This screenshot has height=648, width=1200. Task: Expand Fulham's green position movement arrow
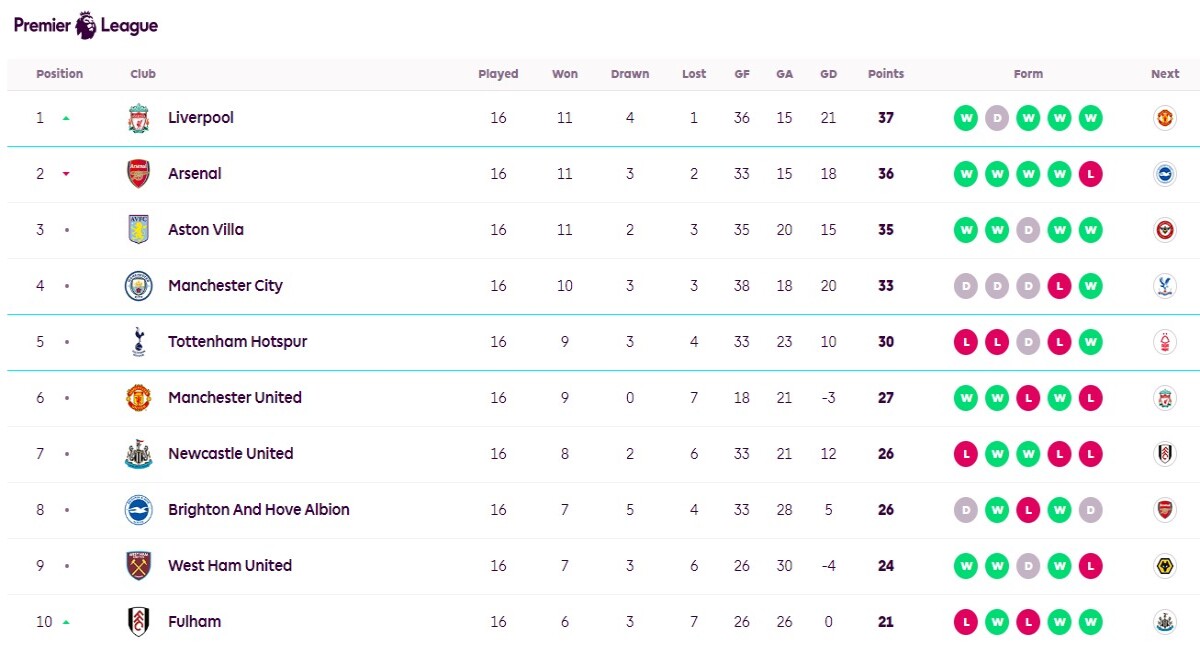[66, 622]
